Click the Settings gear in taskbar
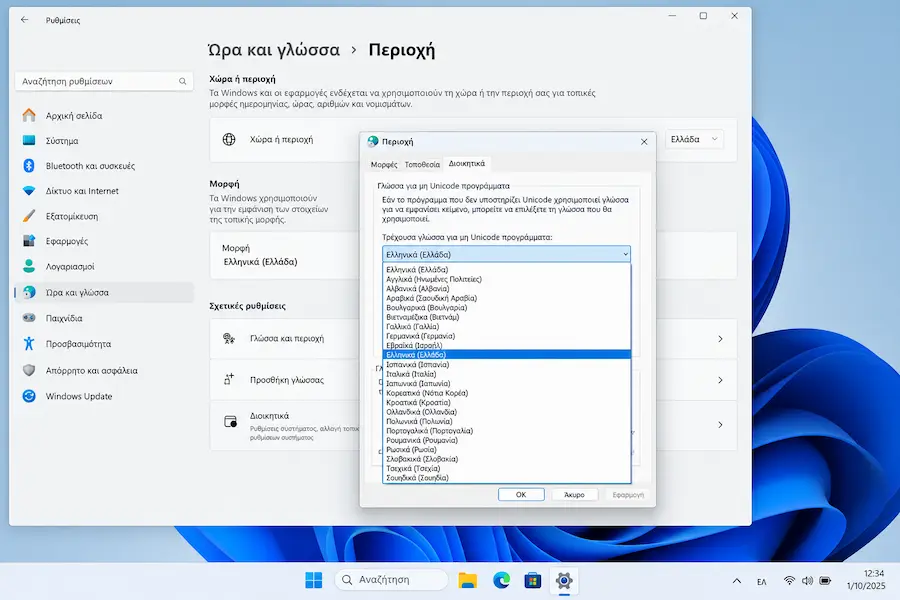Image resolution: width=900 pixels, height=600 pixels. 564,580
